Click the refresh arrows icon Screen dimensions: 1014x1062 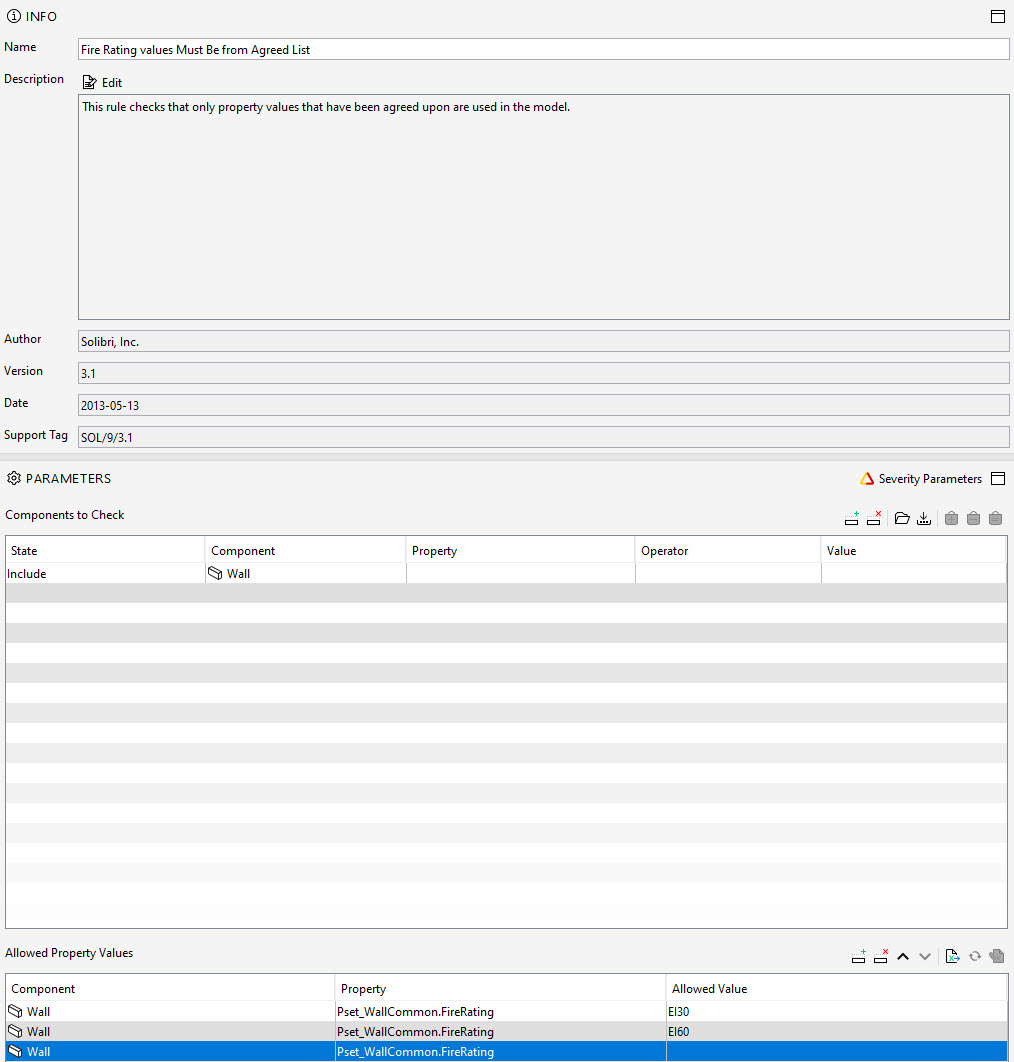point(975,956)
